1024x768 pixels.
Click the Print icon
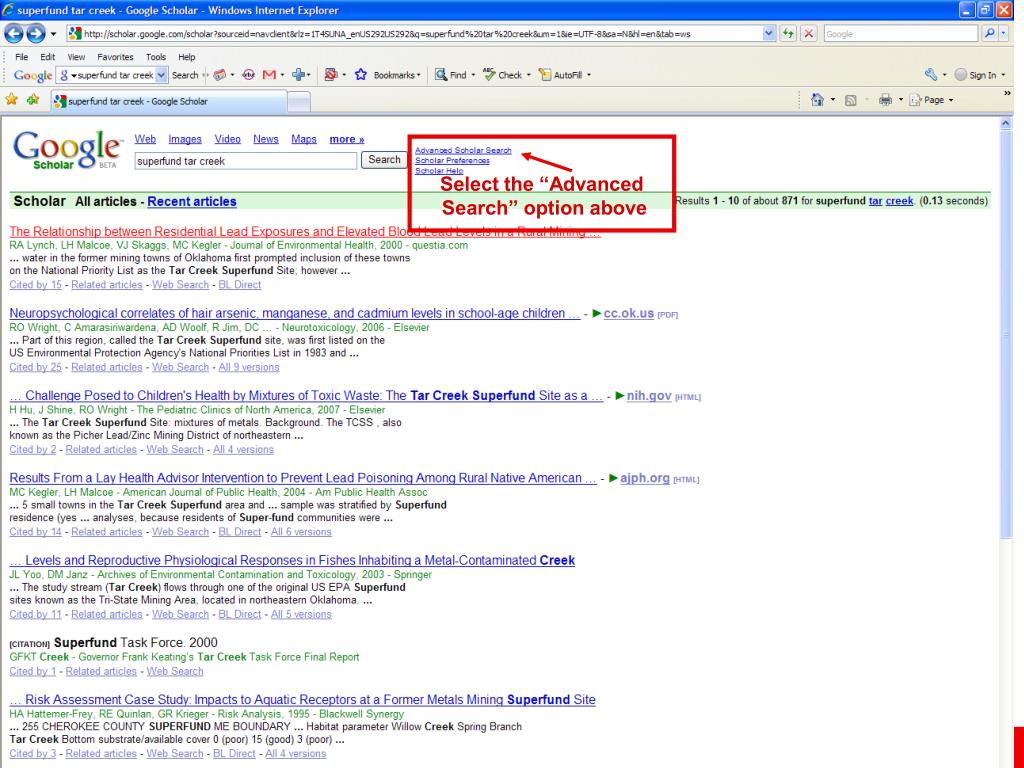(x=885, y=100)
